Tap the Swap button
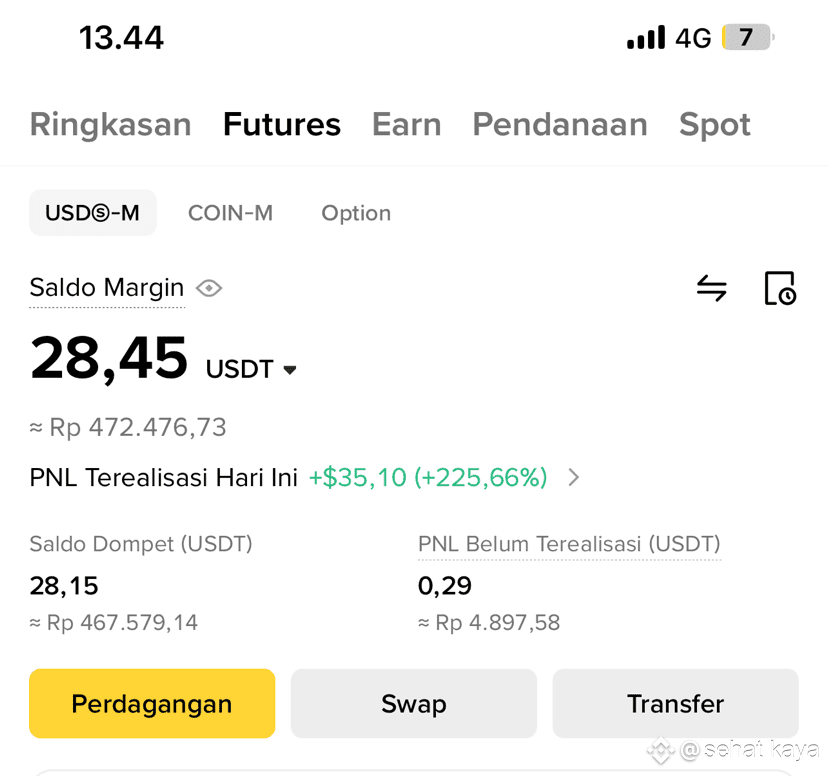This screenshot has width=828, height=776. coord(413,703)
